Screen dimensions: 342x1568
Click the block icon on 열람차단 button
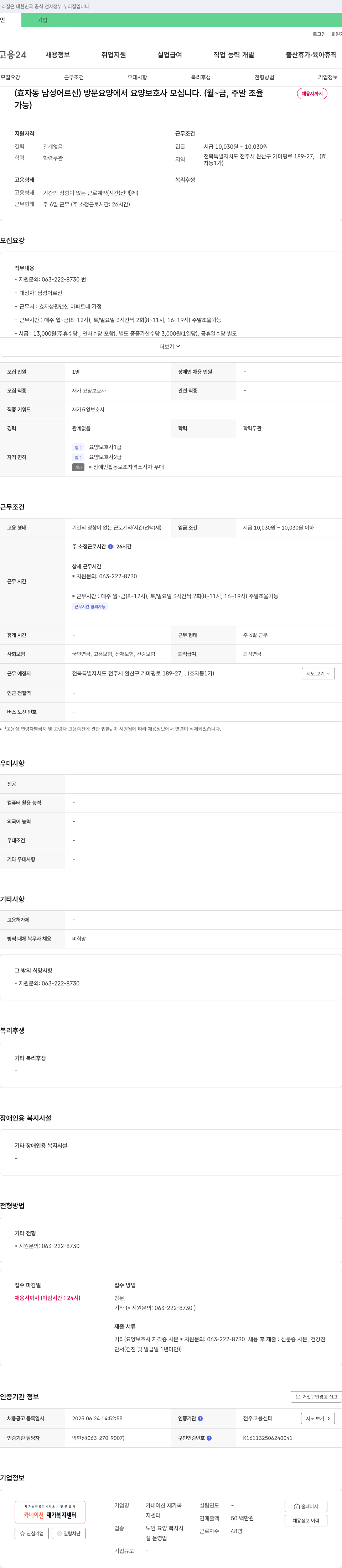pyautogui.click(x=59, y=1533)
